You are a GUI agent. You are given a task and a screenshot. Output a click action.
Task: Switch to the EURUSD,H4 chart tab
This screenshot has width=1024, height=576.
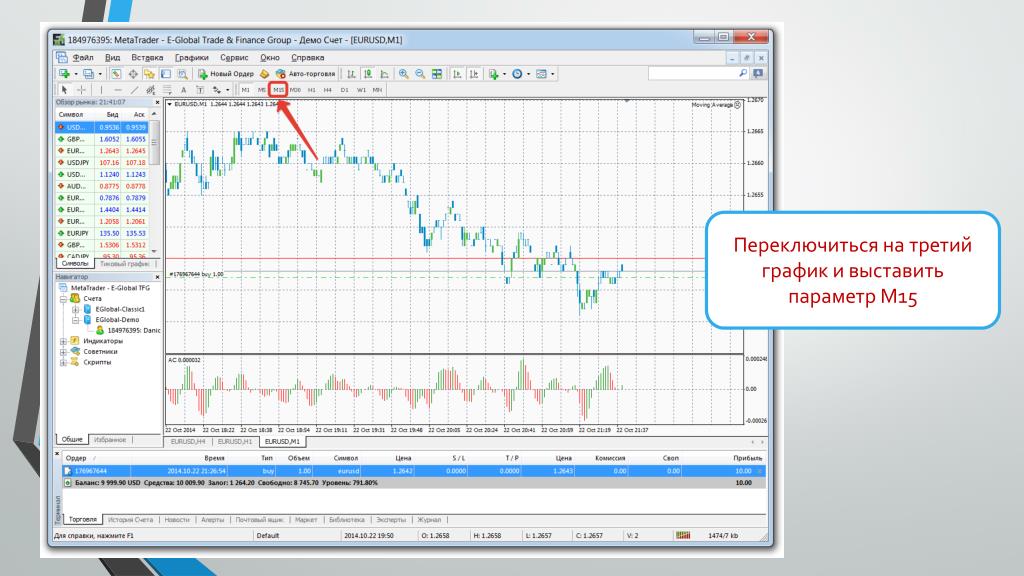188,441
